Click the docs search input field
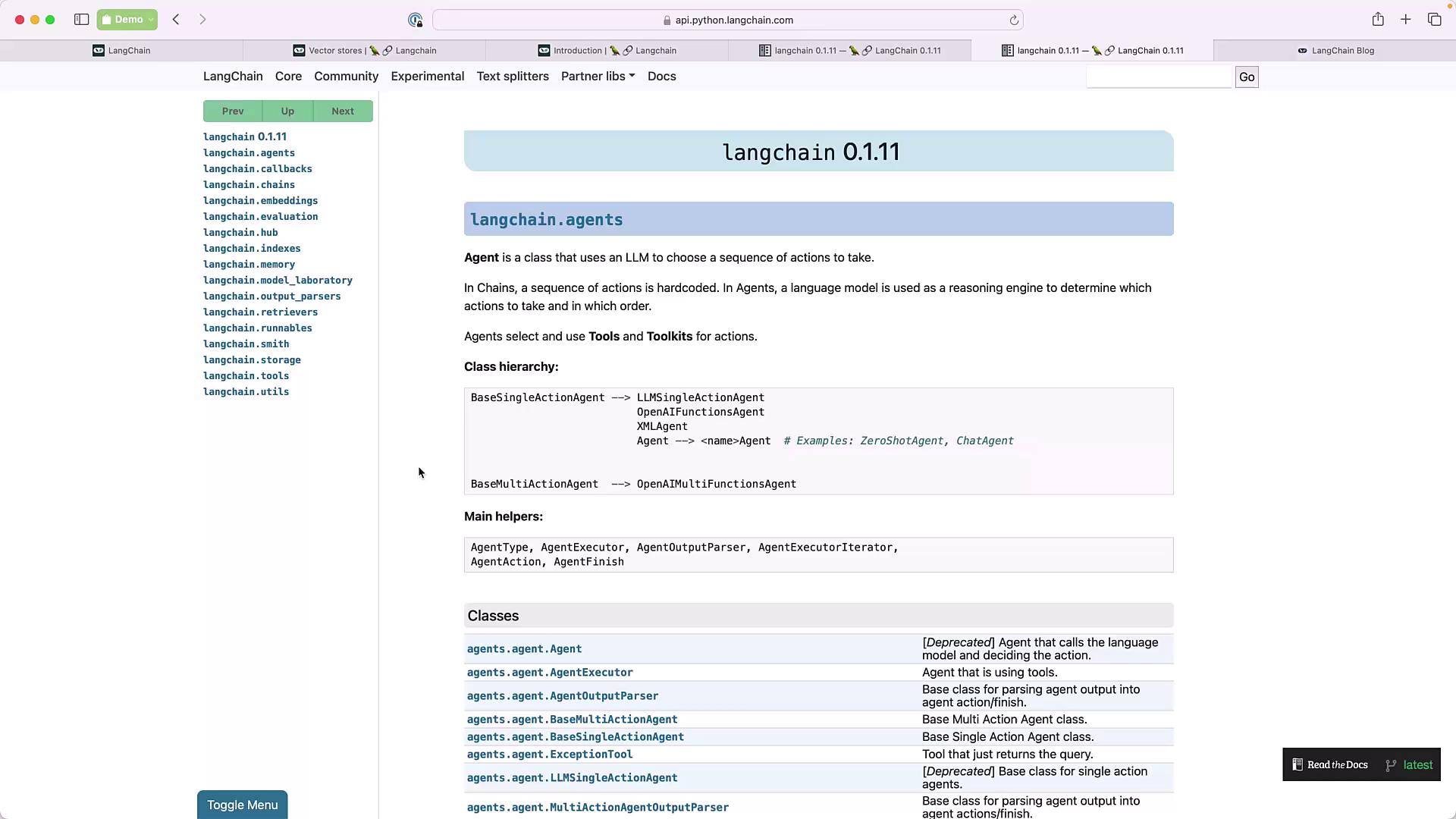Image resolution: width=1456 pixels, height=819 pixels. tap(1159, 77)
